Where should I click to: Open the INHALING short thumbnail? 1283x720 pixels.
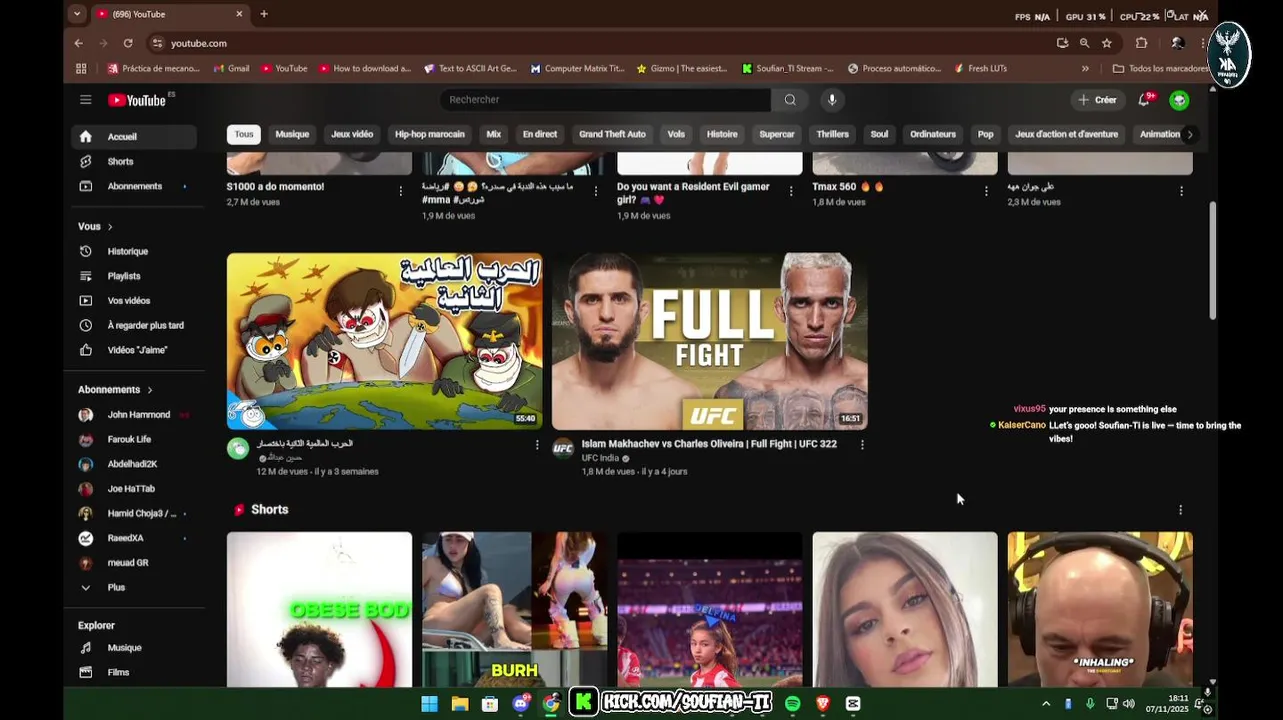[x=1100, y=609]
